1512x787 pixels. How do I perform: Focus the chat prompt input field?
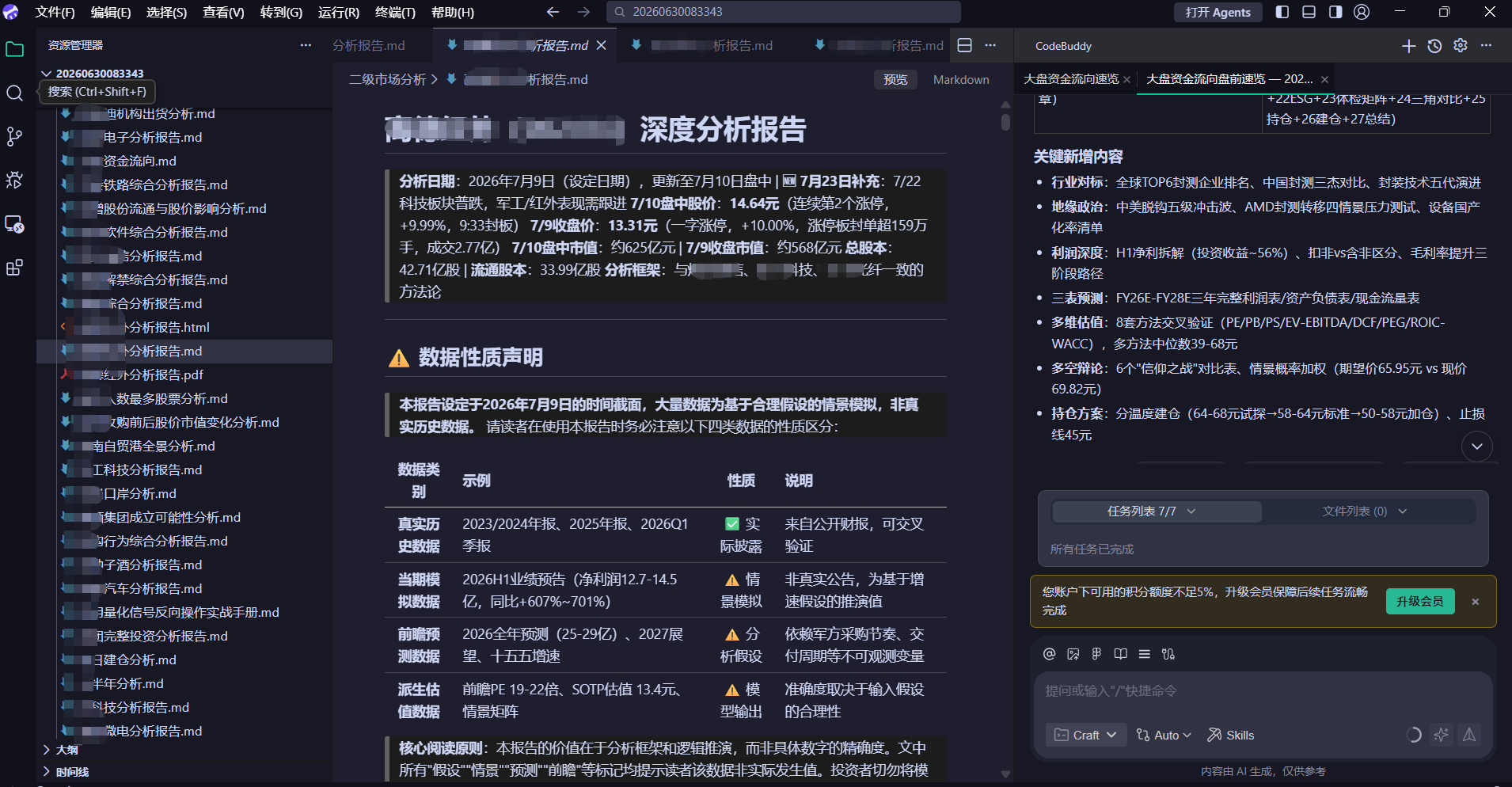click(1263, 691)
